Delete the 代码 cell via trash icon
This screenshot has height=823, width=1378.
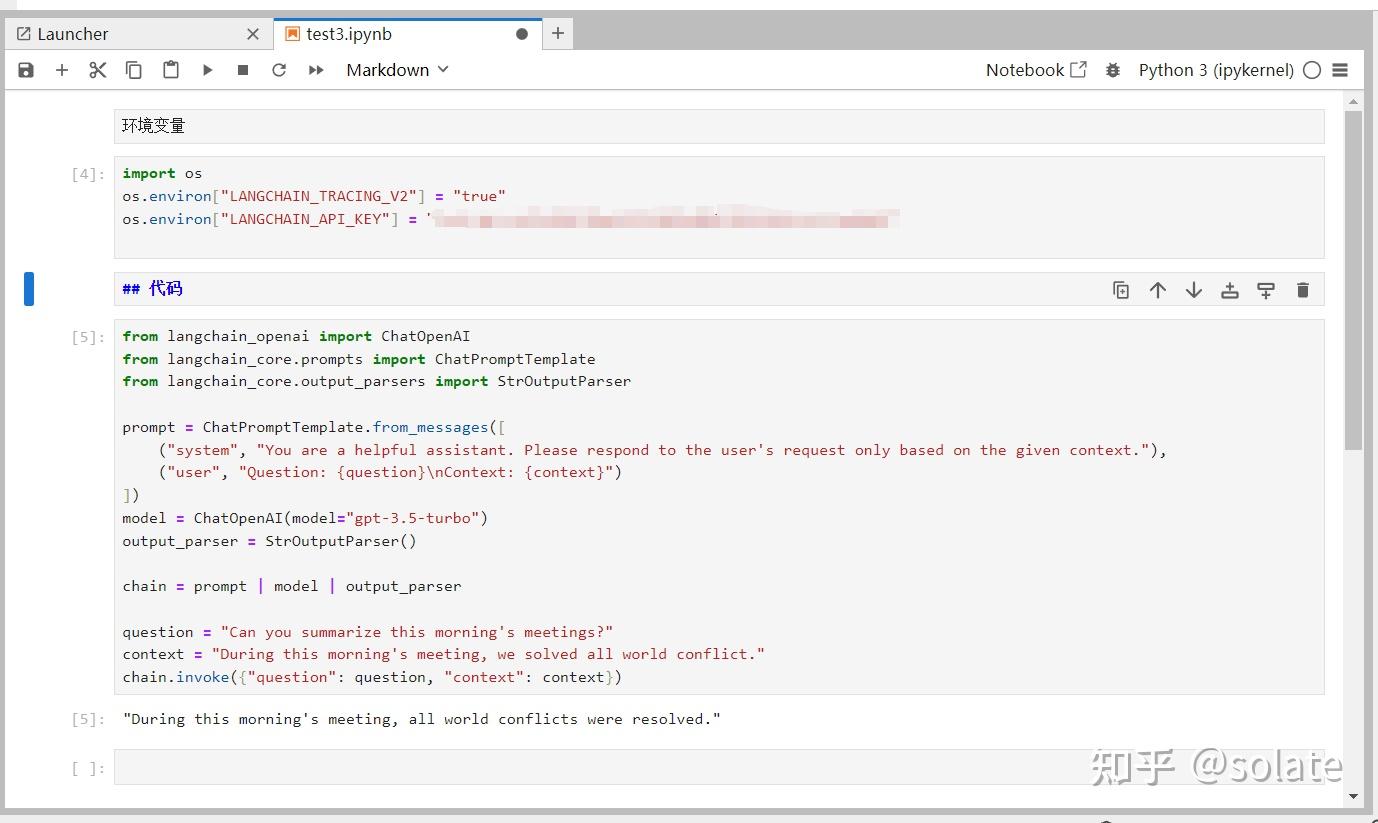[1302, 289]
